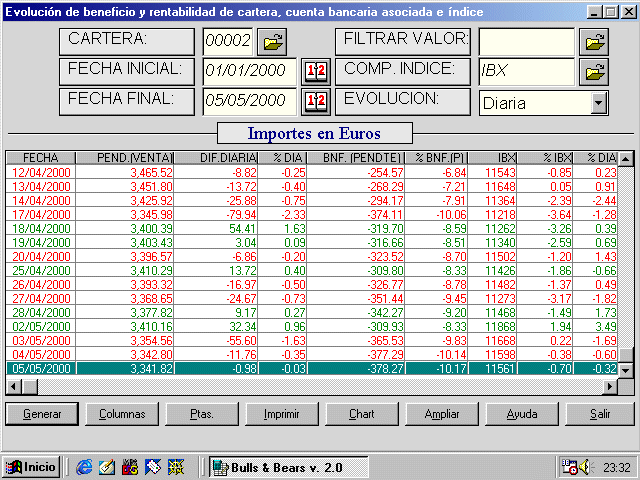Image resolution: width=640 pixels, height=480 pixels.
Task: Click the Columnas button
Action: pos(122,414)
